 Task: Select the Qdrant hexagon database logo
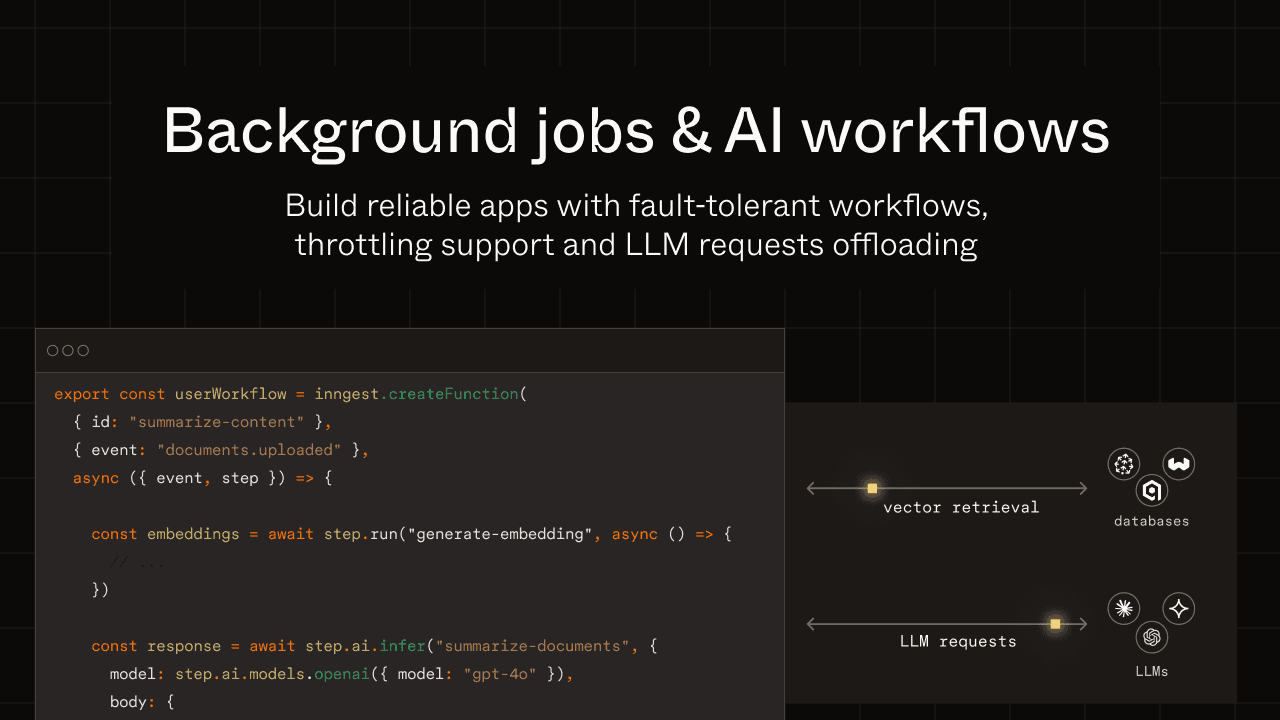click(1152, 491)
